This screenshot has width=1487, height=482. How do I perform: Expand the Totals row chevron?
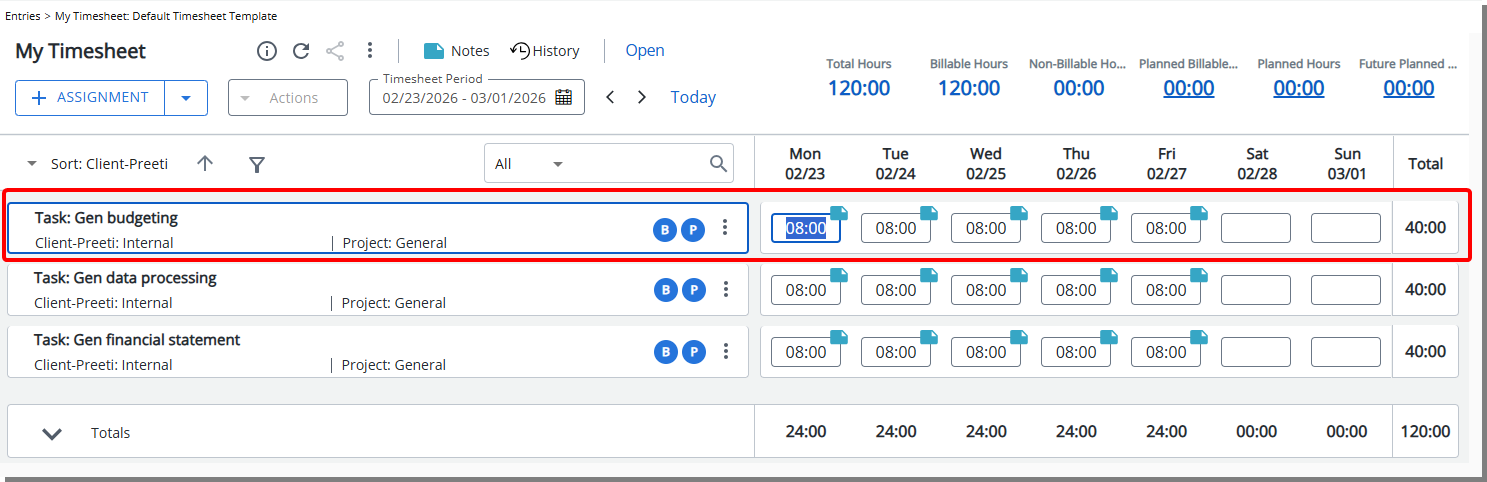pyautogui.click(x=52, y=433)
